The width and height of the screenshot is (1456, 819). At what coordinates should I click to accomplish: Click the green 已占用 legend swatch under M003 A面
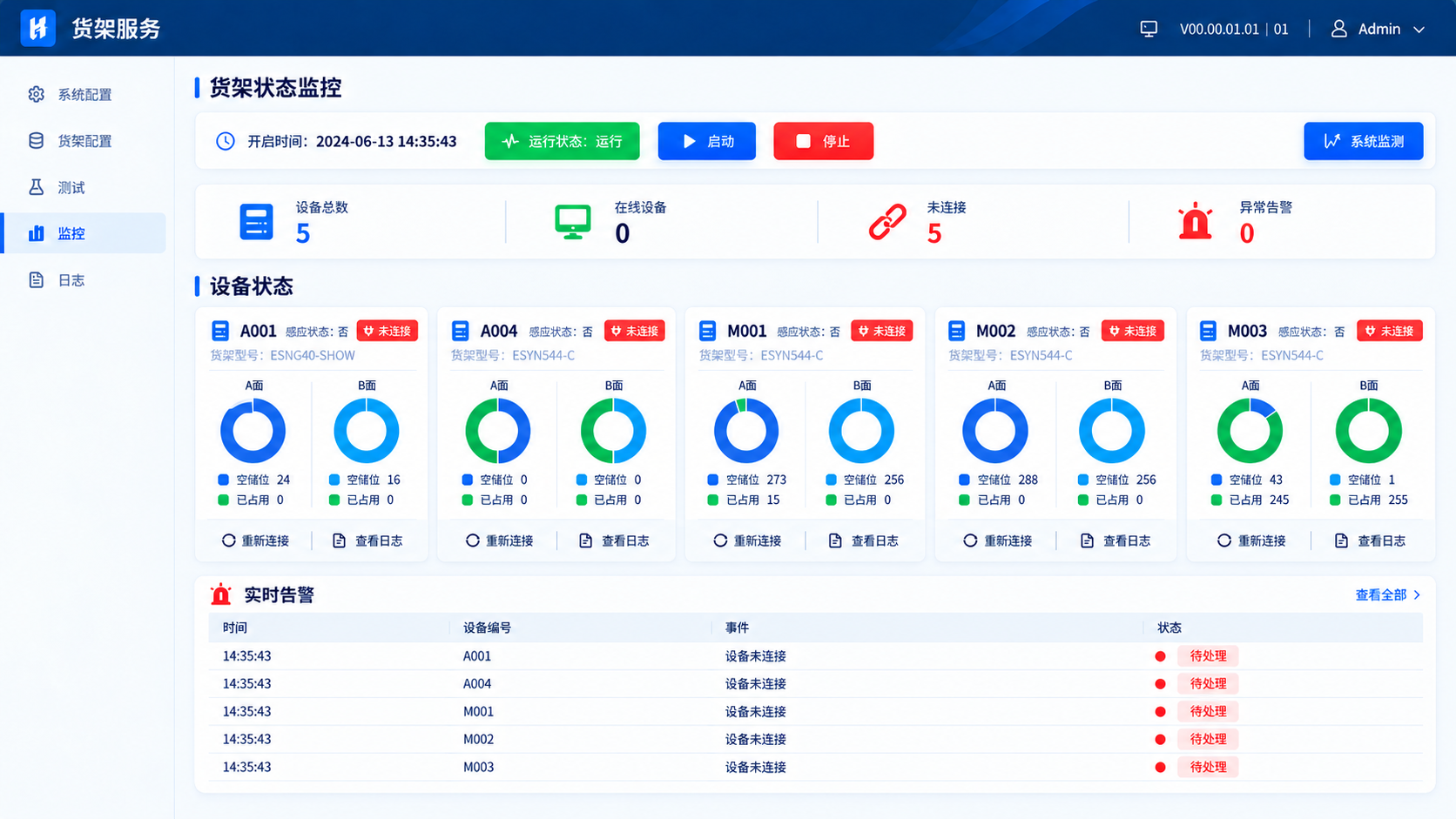pyautogui.click(x=1217, y=500)
